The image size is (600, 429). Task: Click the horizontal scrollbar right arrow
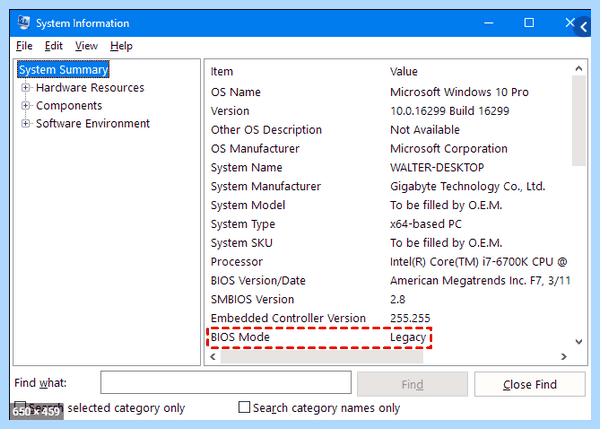click(564, 357)
